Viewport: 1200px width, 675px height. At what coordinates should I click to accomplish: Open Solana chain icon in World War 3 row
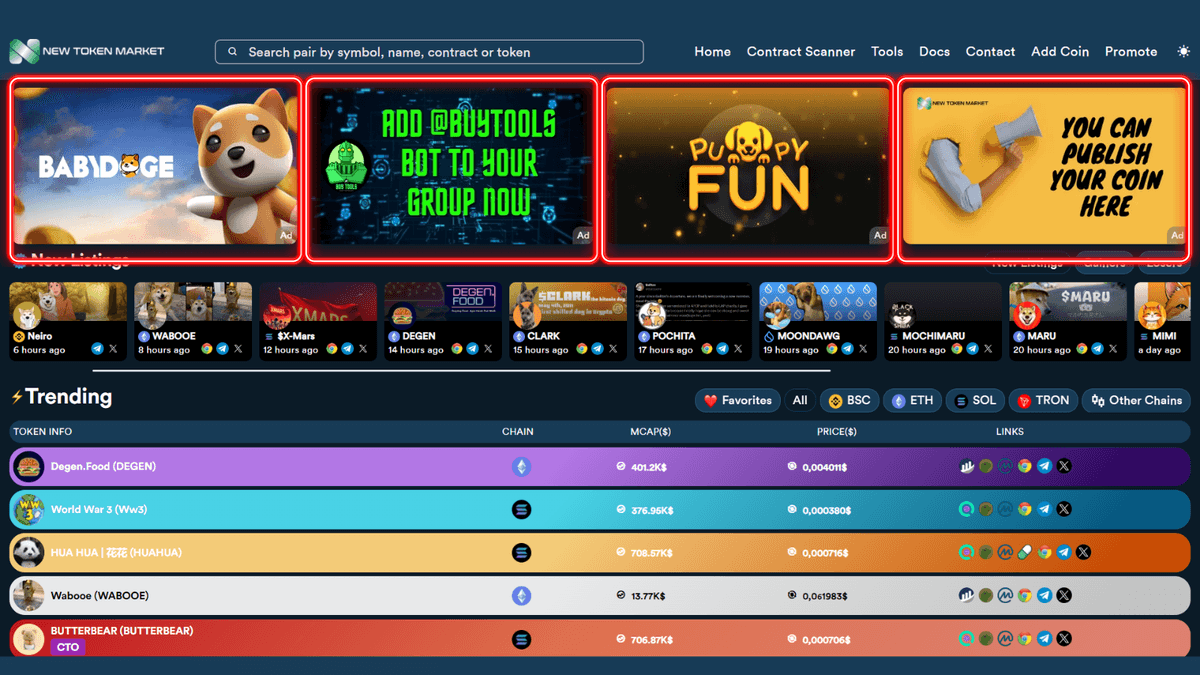click(x=521, y=510)
